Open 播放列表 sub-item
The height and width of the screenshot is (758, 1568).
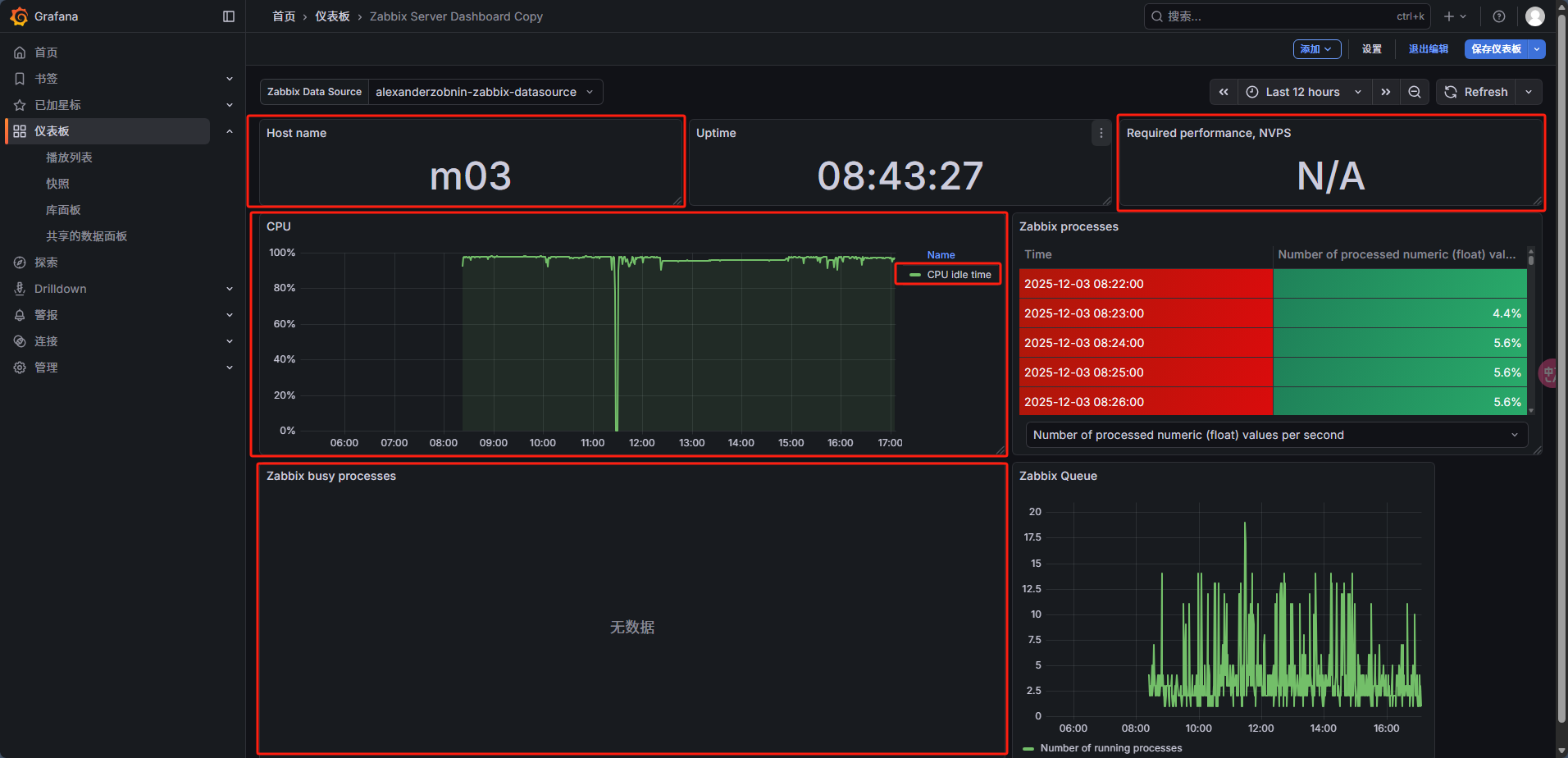(69, 158)
